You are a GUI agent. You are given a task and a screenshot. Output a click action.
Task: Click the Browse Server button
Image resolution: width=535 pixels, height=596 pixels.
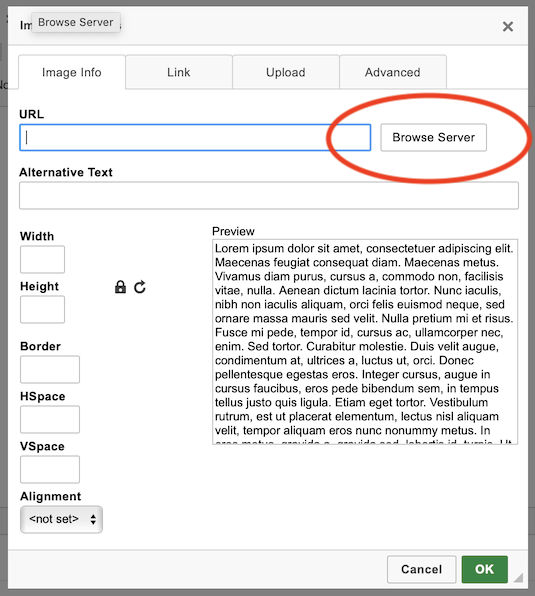click(434, 137)
